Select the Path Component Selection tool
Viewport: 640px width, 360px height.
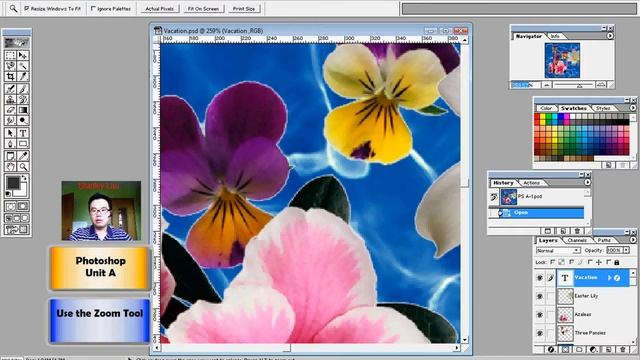click(x=11, y=133)
